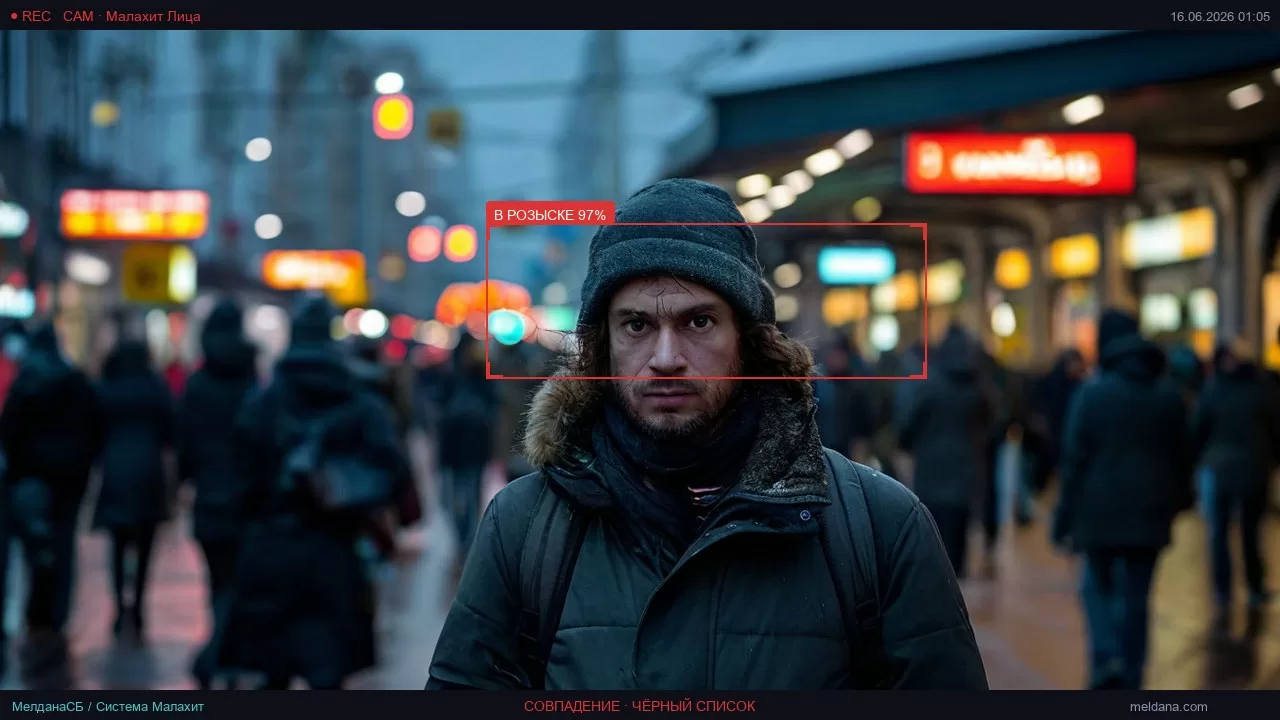Screen dimensions: 1280x720
Task: Select the "СОВПАДЕНИЕ · ЧЁРНЫЙ СПИСОК" status
Action: pos(640,706)
